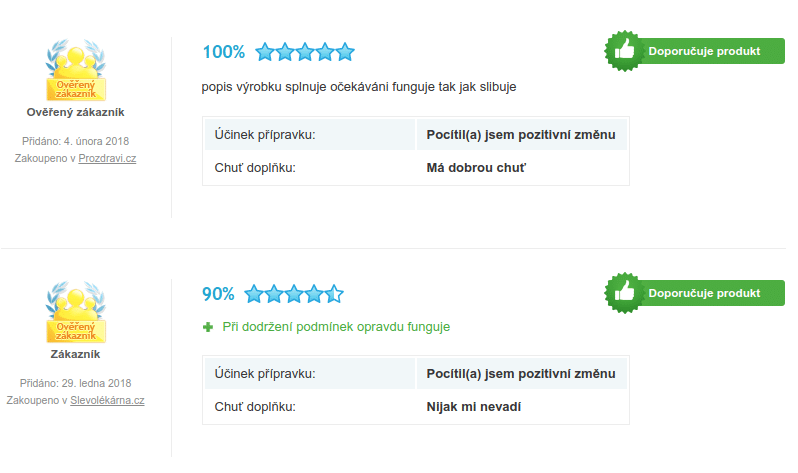Open the Prozdravi.cz shop link

(x=107, y=158)
